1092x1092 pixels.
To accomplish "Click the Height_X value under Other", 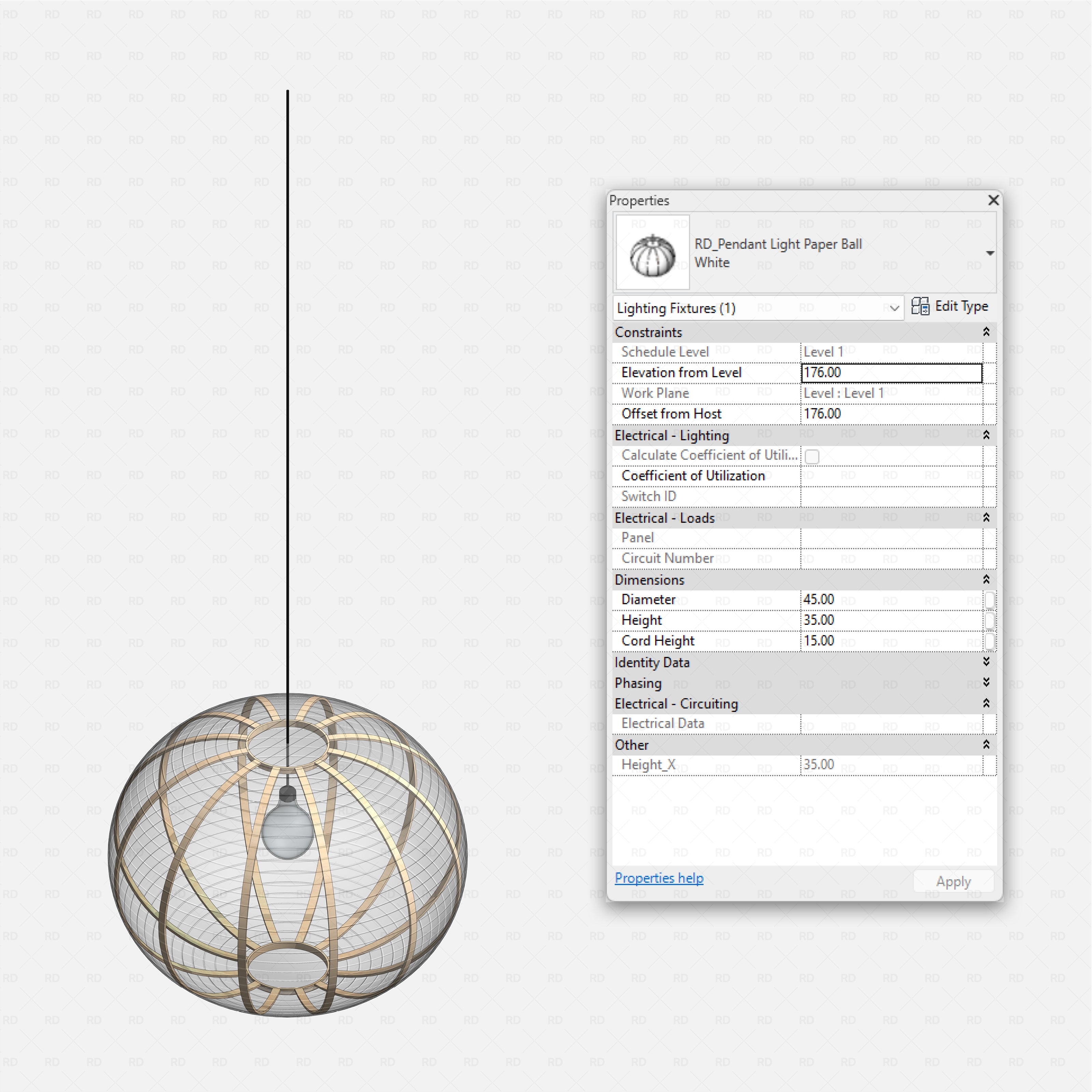I will pos(893,764).
